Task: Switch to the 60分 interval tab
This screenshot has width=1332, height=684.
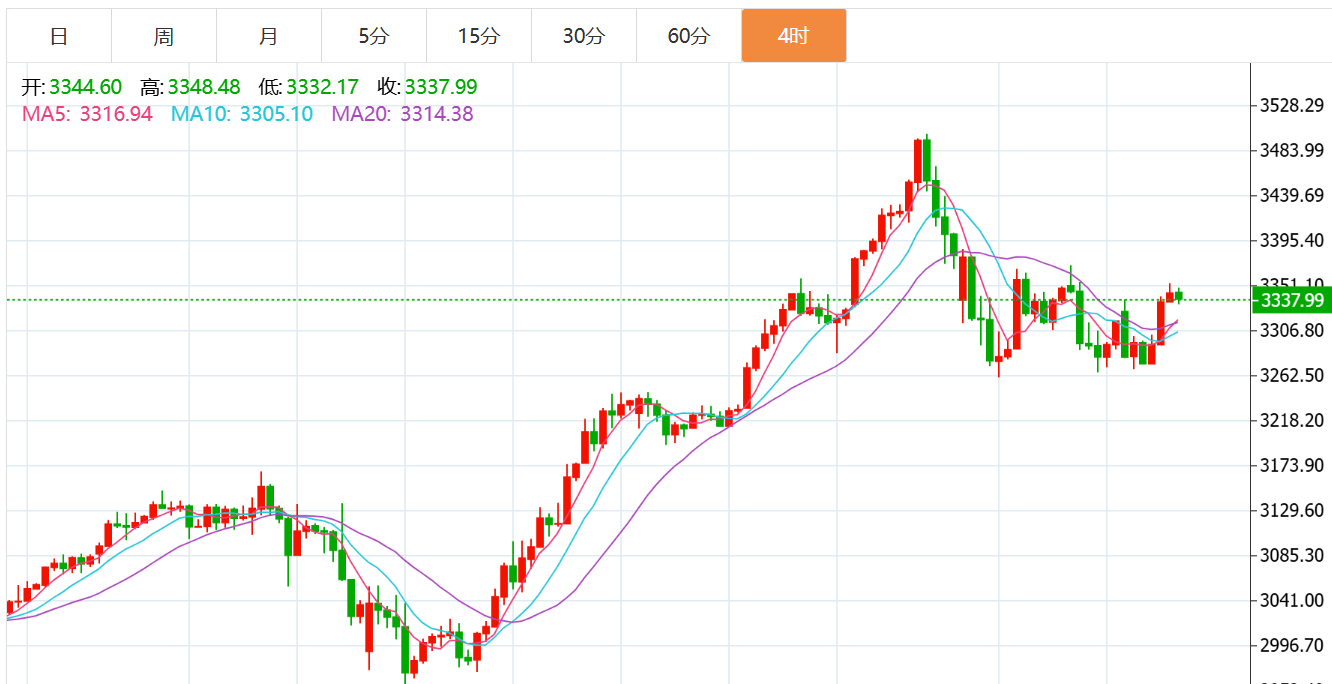Action: tap(689, 36)
